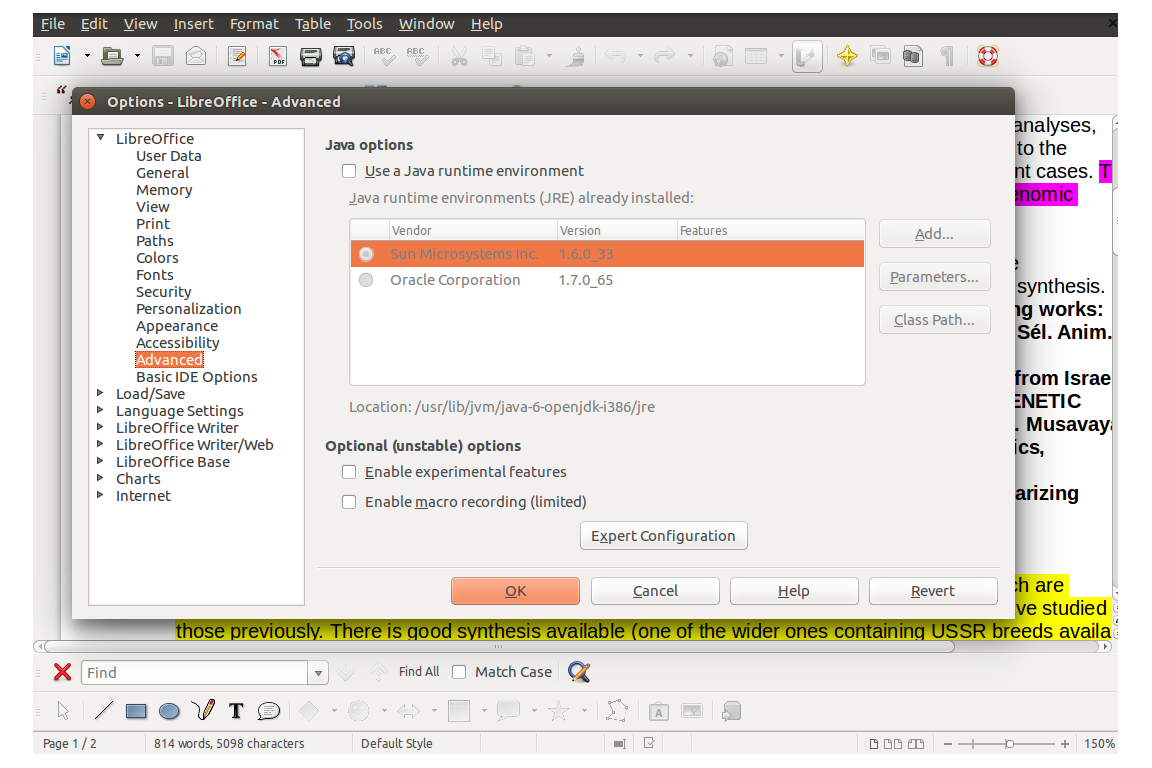Click the Formatting Marks pilcrow icon
This screenshot has height=768, width=1152.
click(x=947, y=56)
